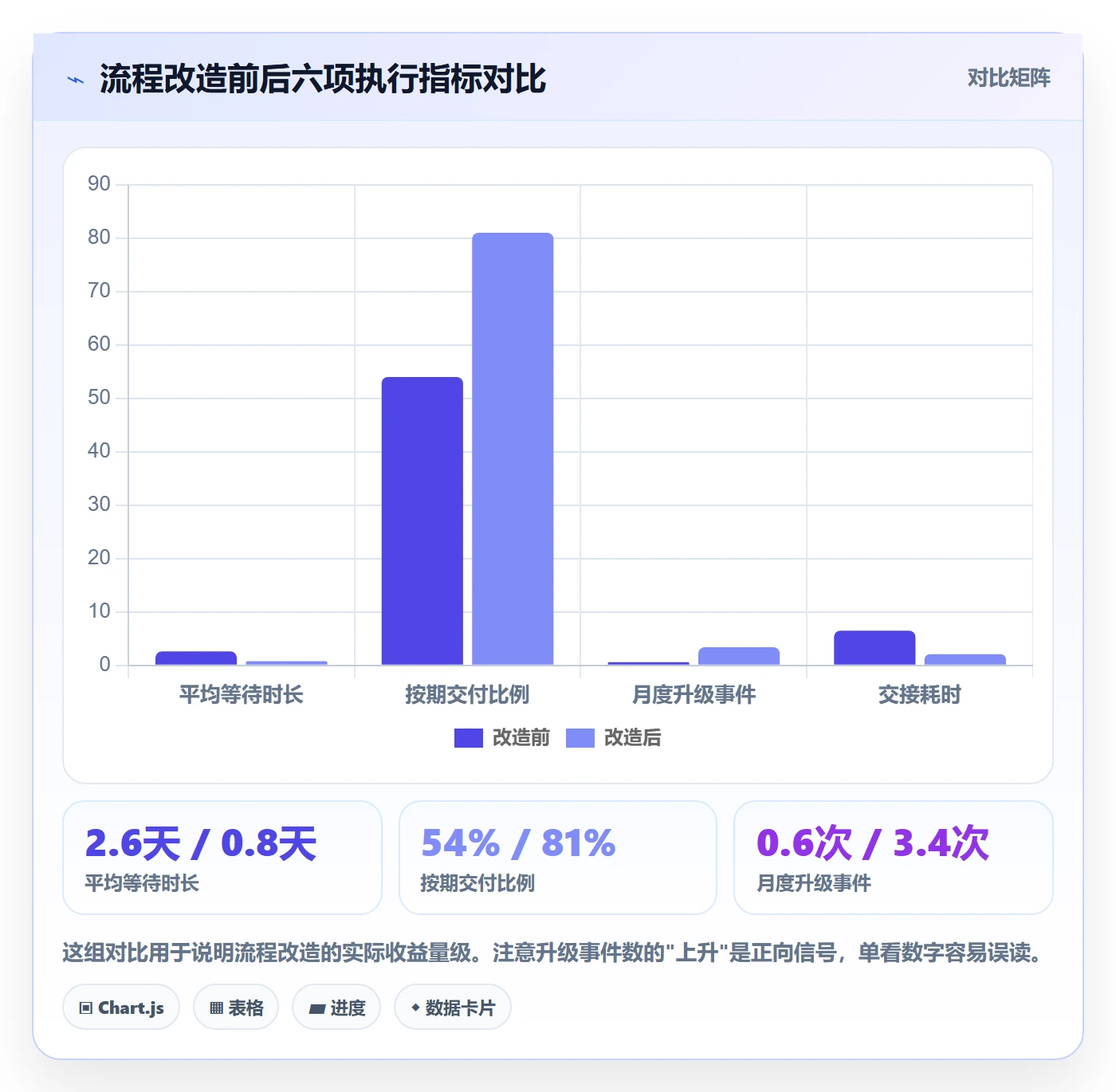Viewport: 1116px width, 1092px height.
Task: Click the 改造后 bar for 月度升级事件
Action: click(x=739, y=656)
